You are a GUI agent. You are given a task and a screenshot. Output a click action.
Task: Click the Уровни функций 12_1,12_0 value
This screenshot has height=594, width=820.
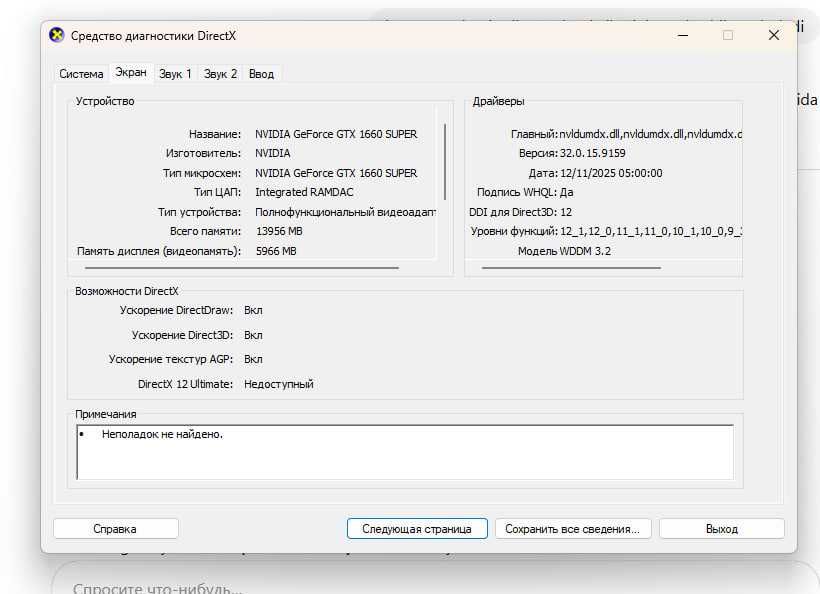point(651,231)
